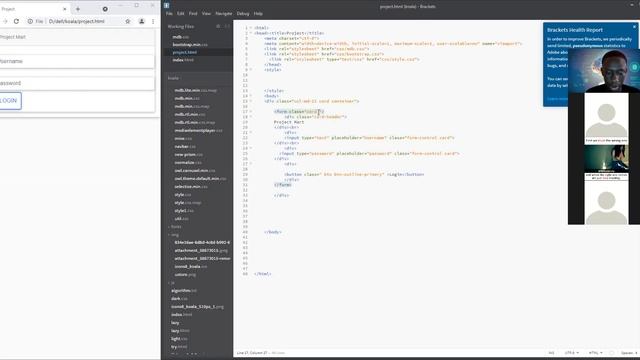Select mdb.css in Working Files

tap(180, 37)
